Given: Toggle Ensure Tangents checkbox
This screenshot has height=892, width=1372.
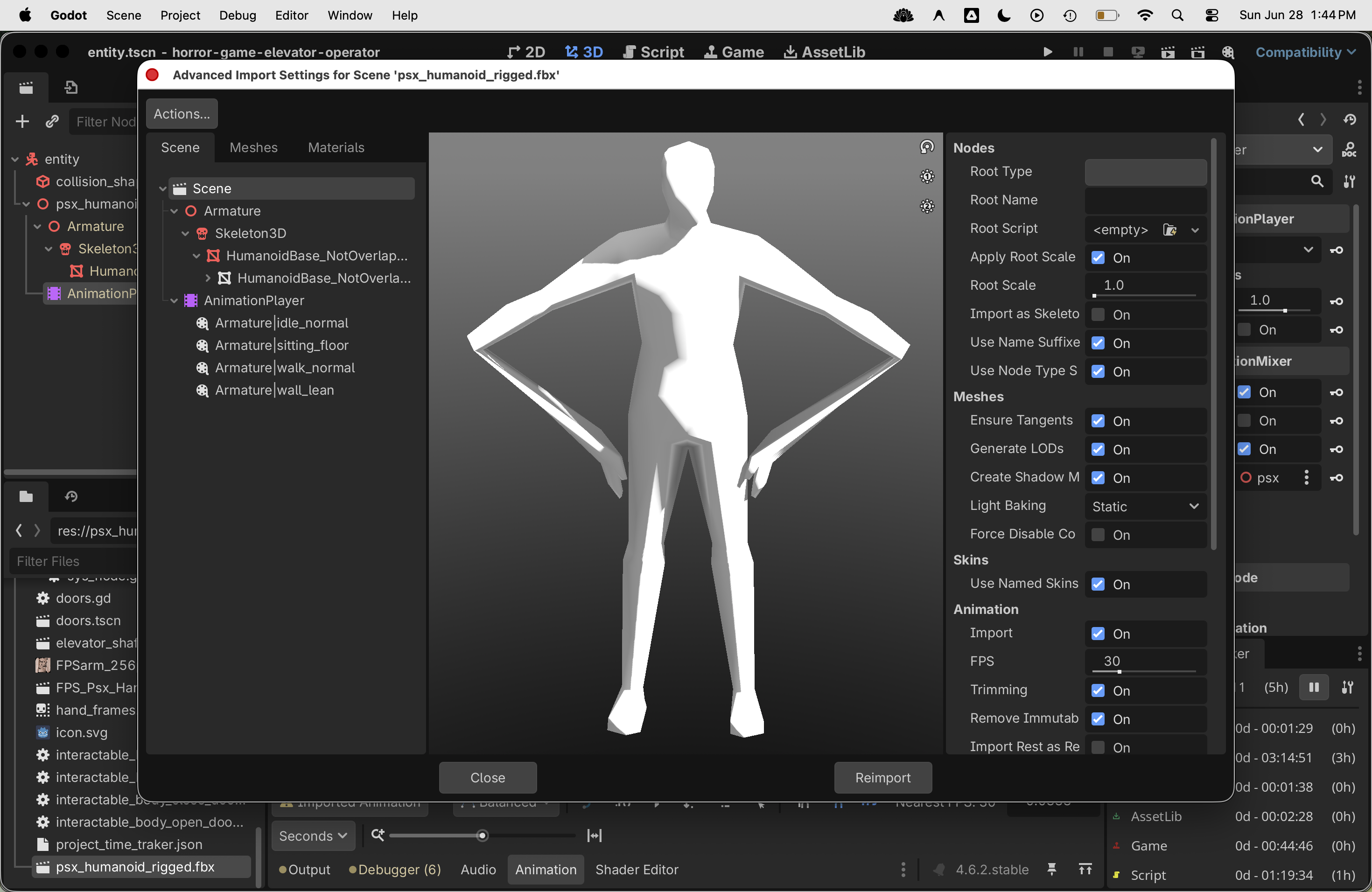Looking at the screenshot, I should tap(1098, 421).
